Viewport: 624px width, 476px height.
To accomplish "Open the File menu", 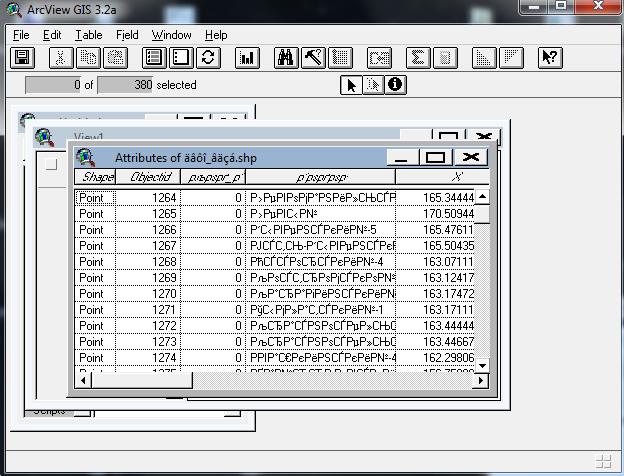I will pos(21,35).
